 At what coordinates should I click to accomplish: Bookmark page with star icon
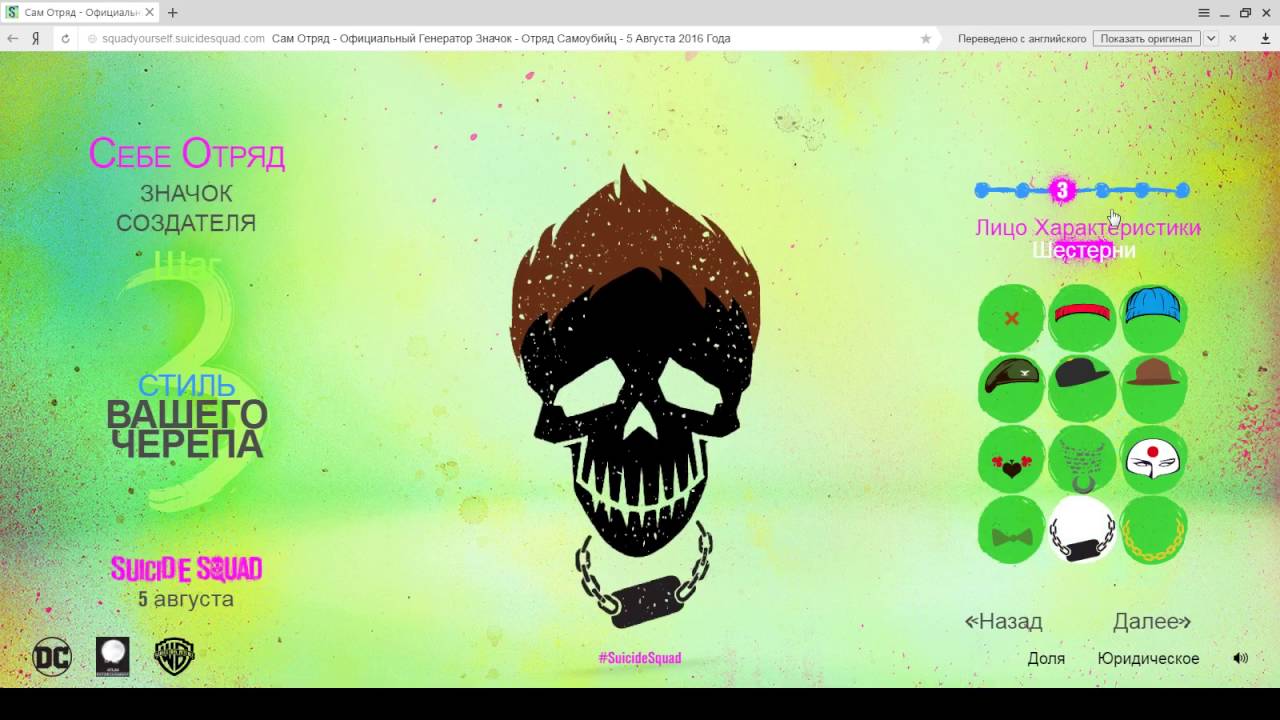click(926, 38)
